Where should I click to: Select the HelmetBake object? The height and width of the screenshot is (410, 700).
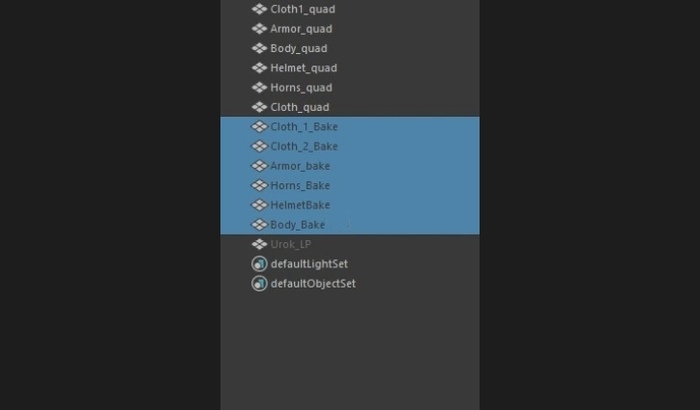click(350, 205)
